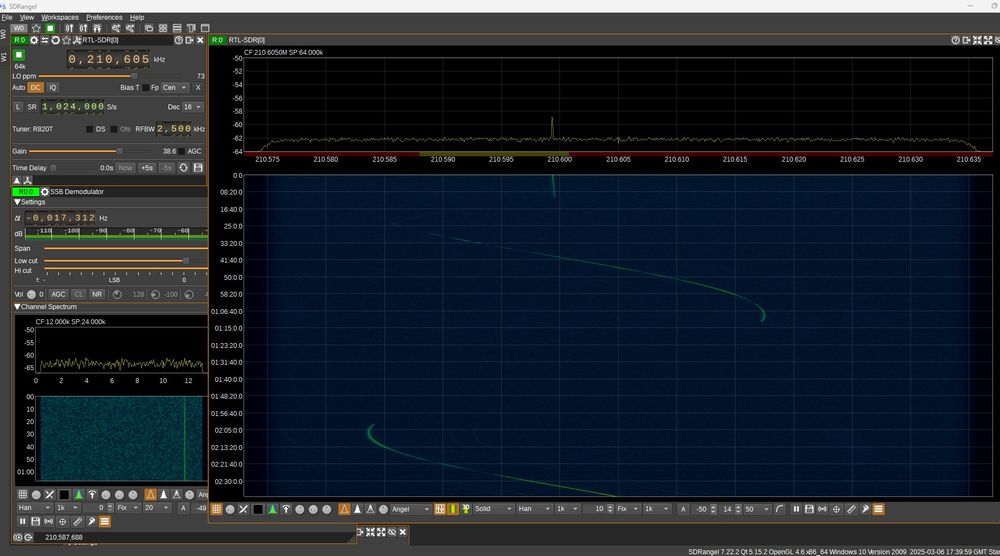Clear main spectrum X icon
1000x556 pixels.
point(243,509)
